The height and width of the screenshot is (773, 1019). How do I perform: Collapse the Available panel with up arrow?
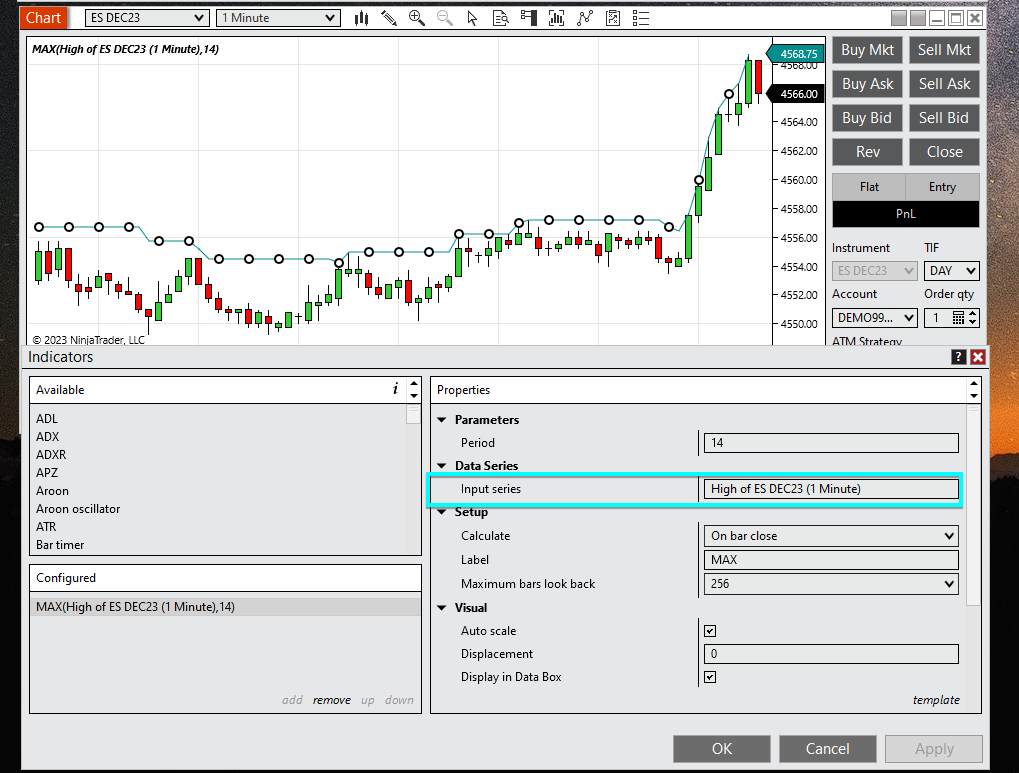coord(414,384)
